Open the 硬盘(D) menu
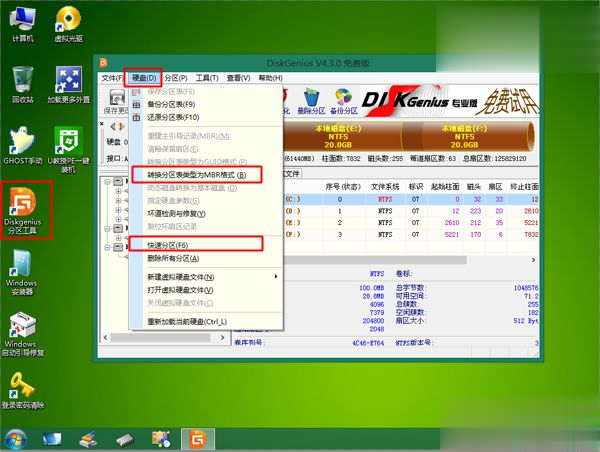 (x=143, y=78)
